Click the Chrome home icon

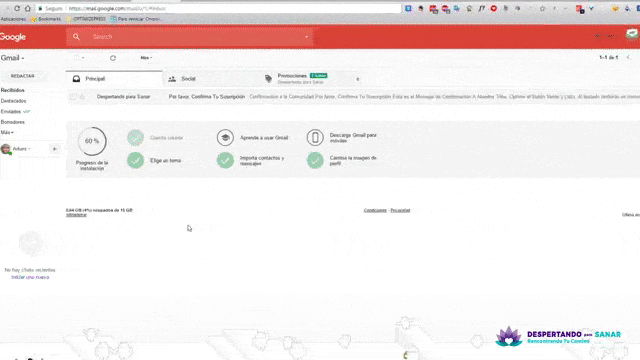pos(28,8)
